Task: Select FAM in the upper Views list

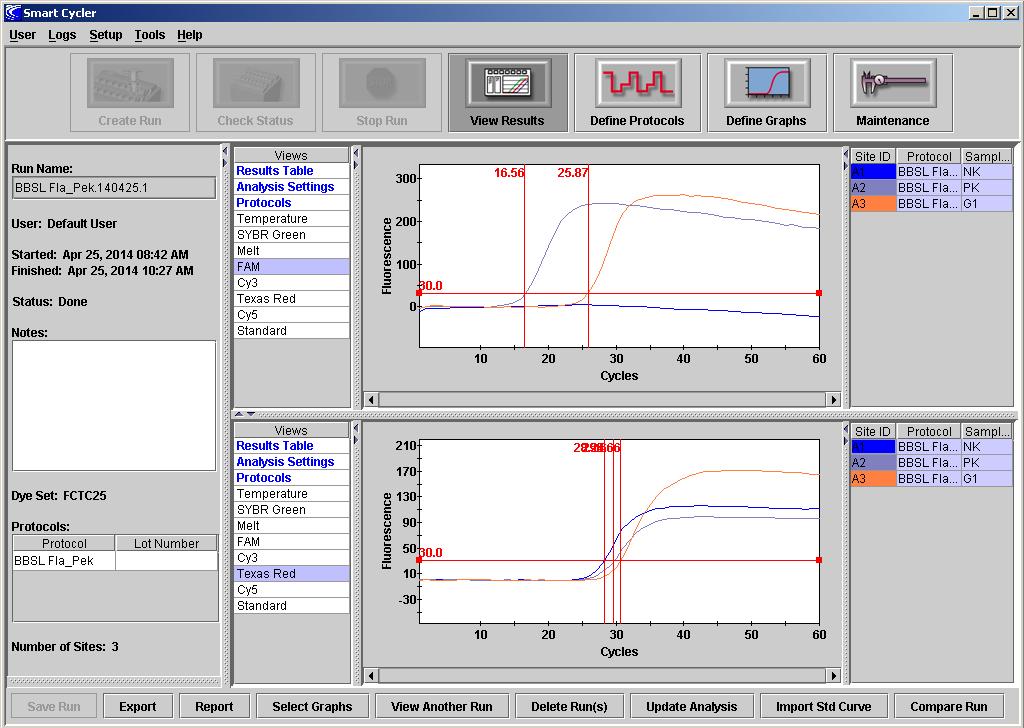Action: pos(291,267)
